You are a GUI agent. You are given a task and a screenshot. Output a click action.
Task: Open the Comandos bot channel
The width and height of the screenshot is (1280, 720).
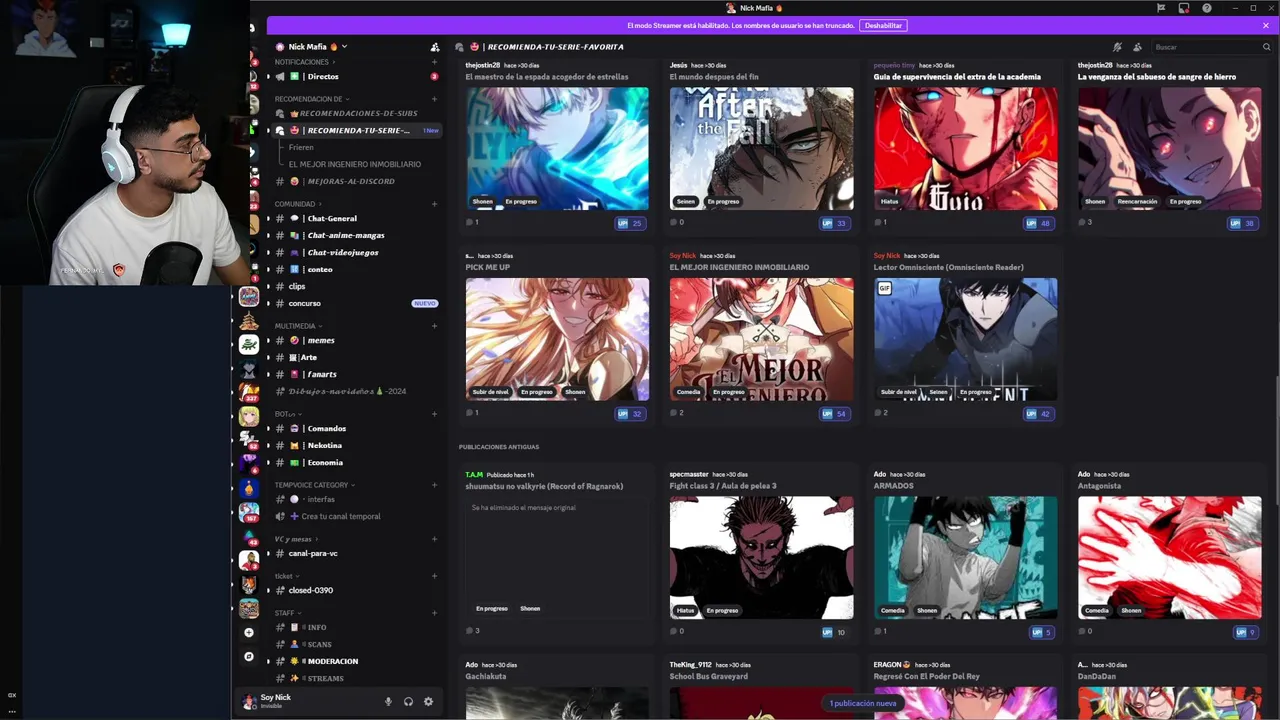(x=355, y=428)
